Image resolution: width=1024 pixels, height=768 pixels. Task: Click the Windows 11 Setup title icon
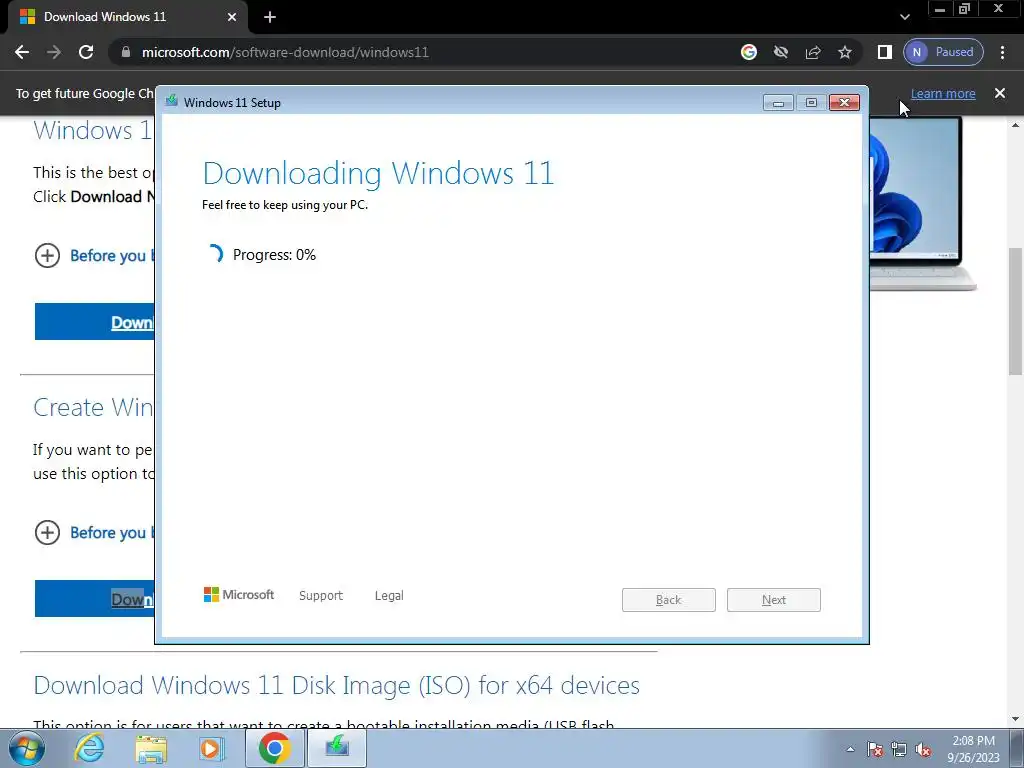point(172,101)
